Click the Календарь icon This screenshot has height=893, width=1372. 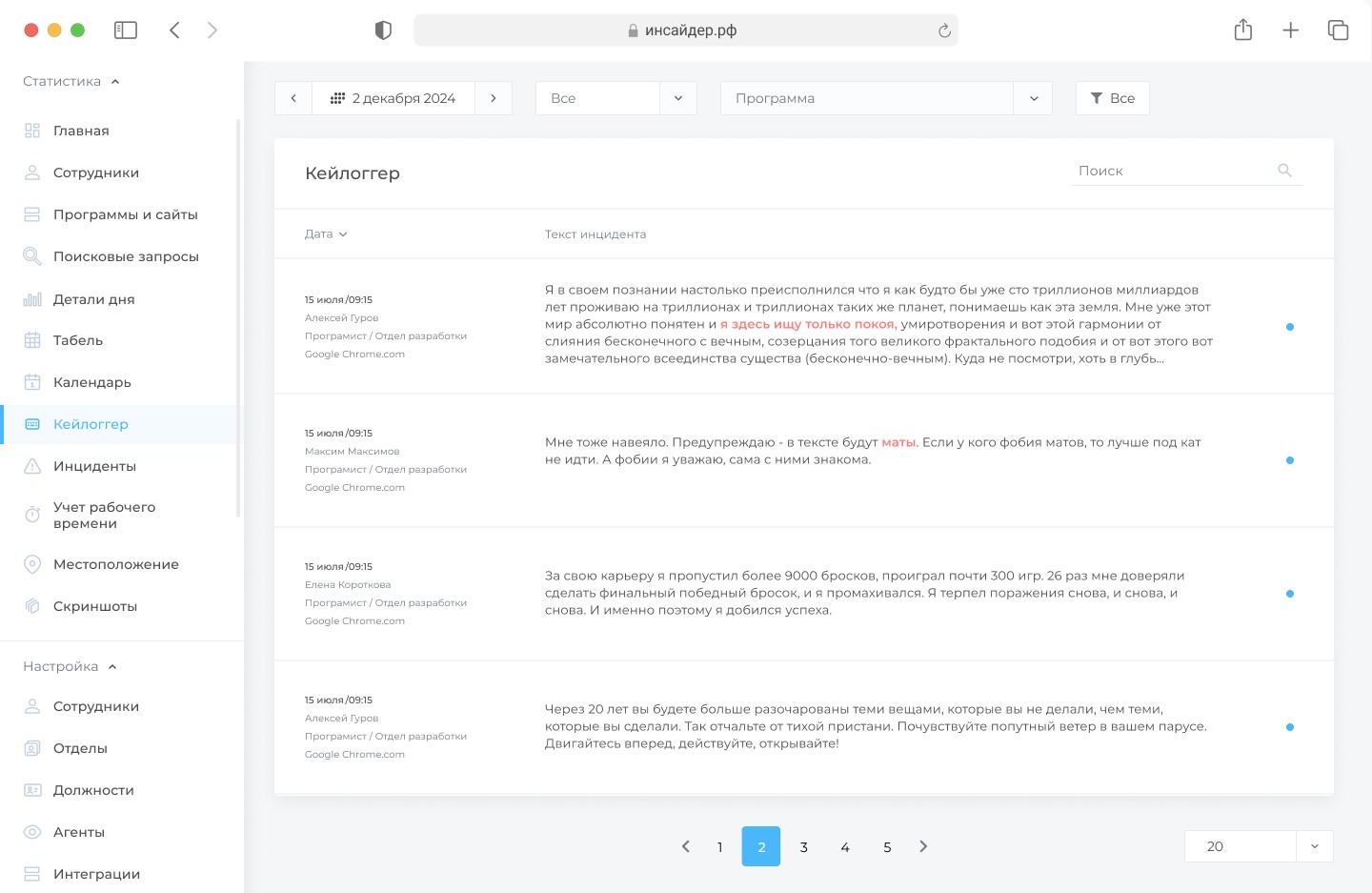pos(32,382)
